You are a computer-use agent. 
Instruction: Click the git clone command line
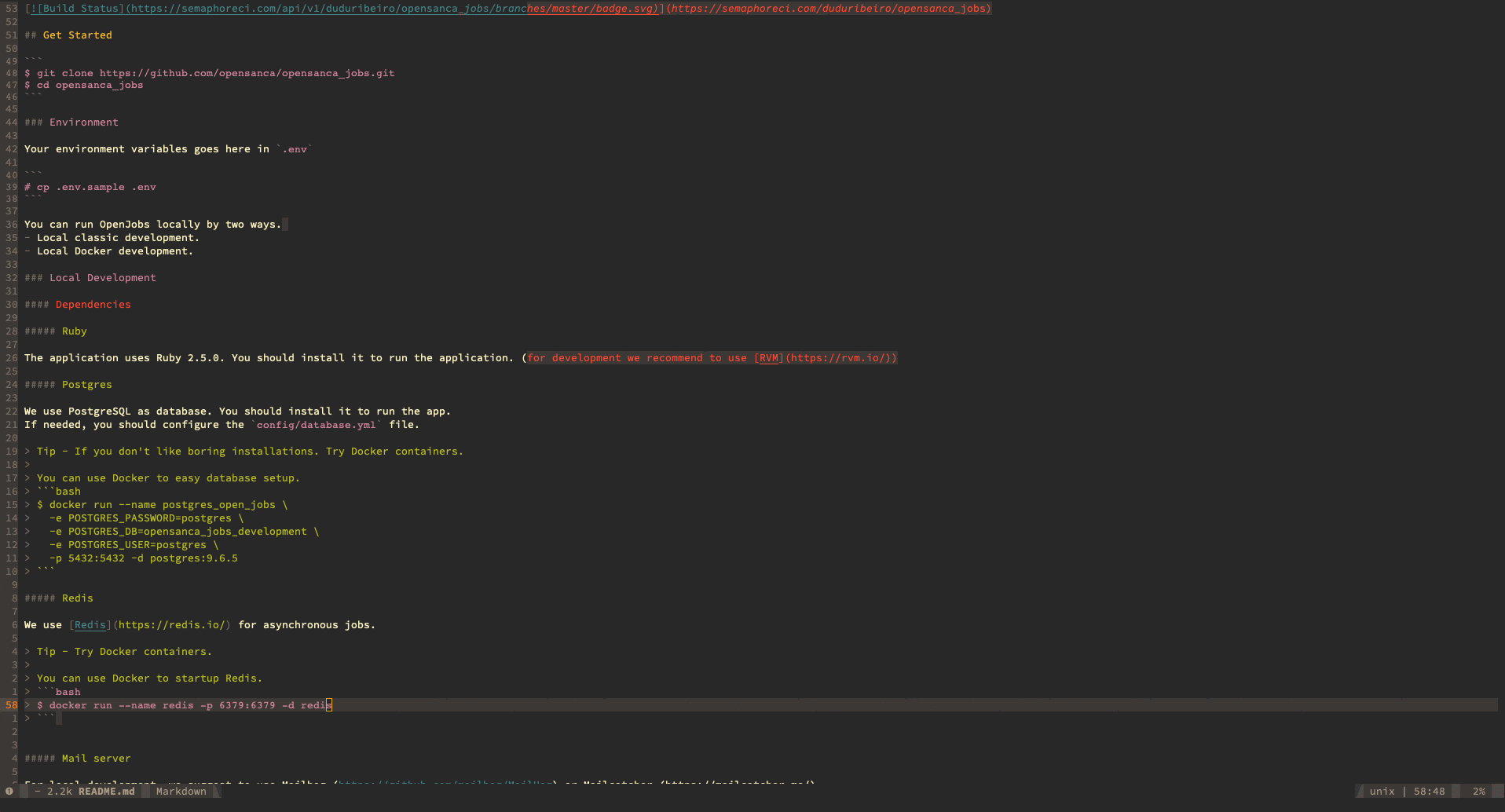(x=210, y=73)
